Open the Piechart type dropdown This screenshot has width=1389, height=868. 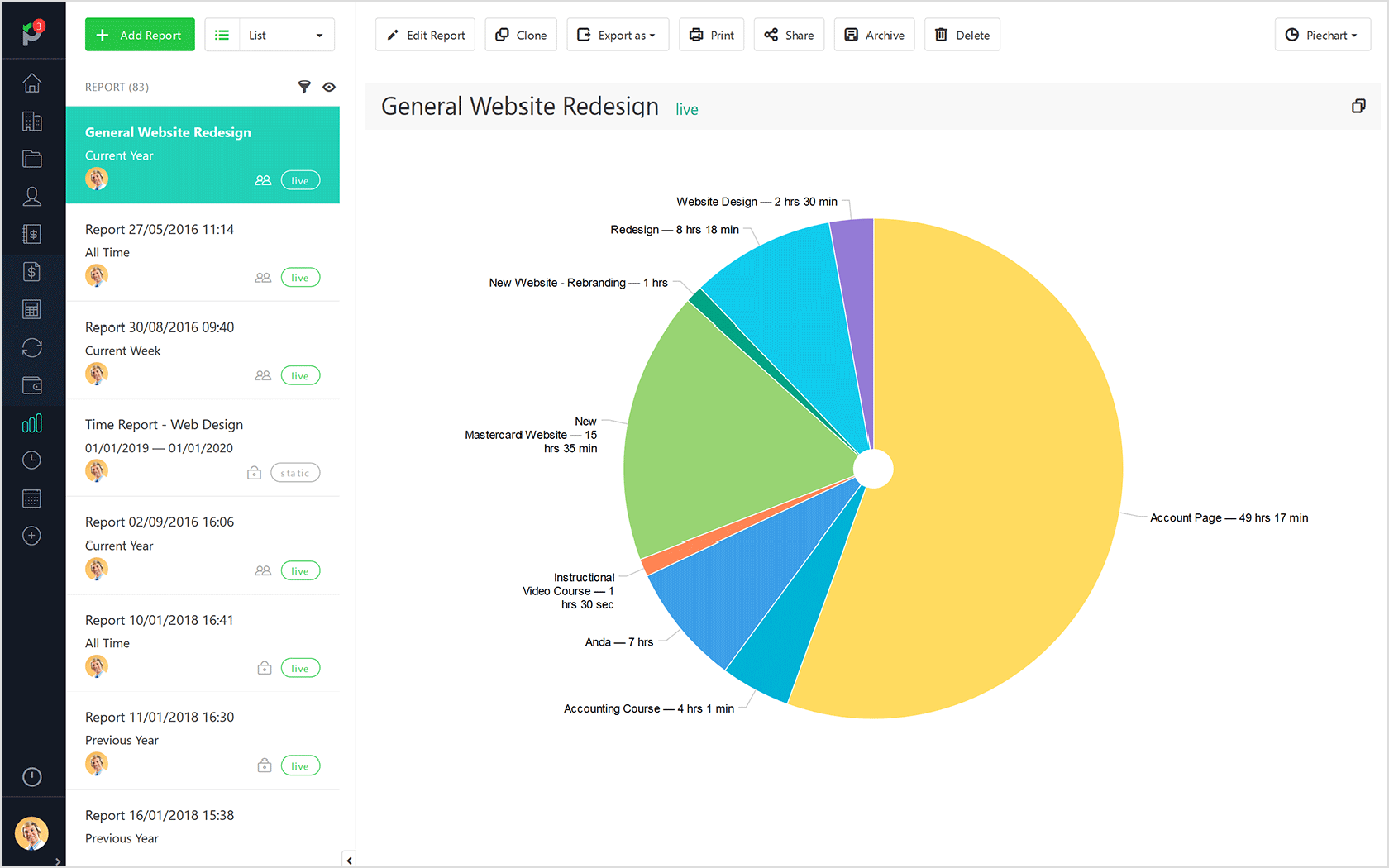[x=1323, y=34]
